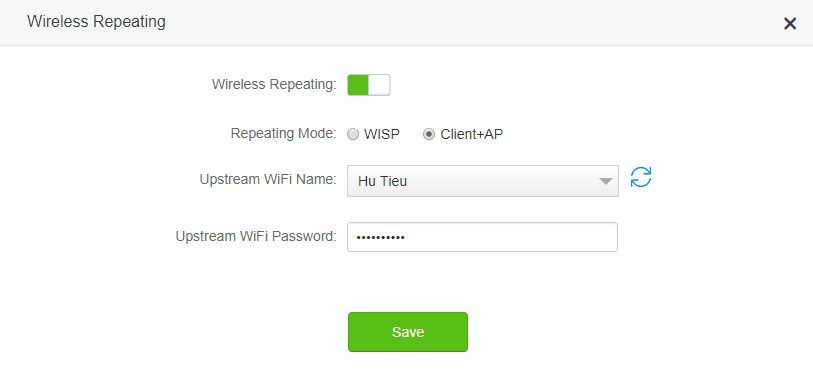This screenshot has height=378, width=813.
Task: Open the Upstream WiFi Name dropdown
Action: (x=483, y=181)
